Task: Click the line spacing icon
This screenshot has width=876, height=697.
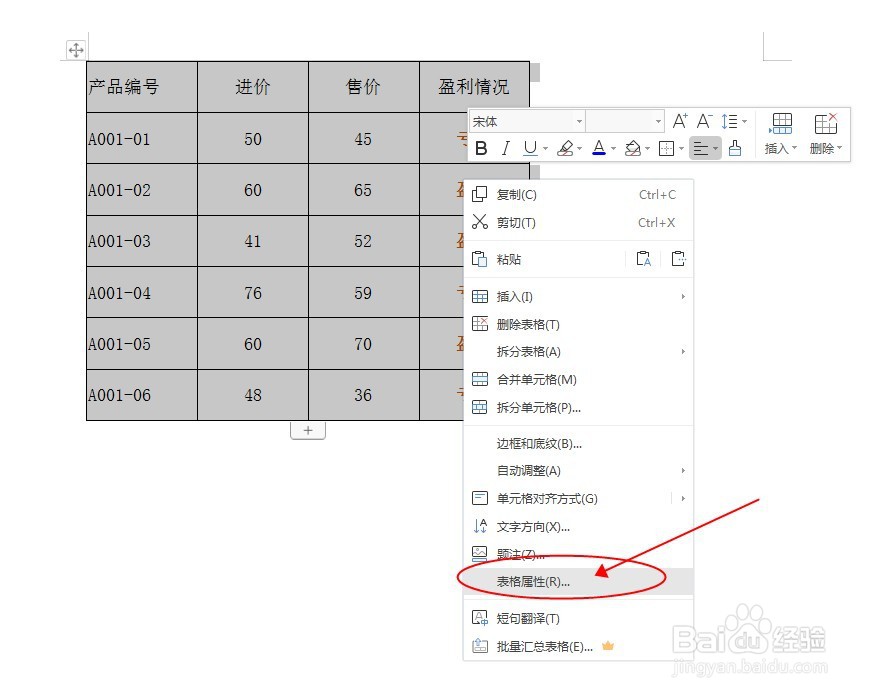Action: click(729, 121)
